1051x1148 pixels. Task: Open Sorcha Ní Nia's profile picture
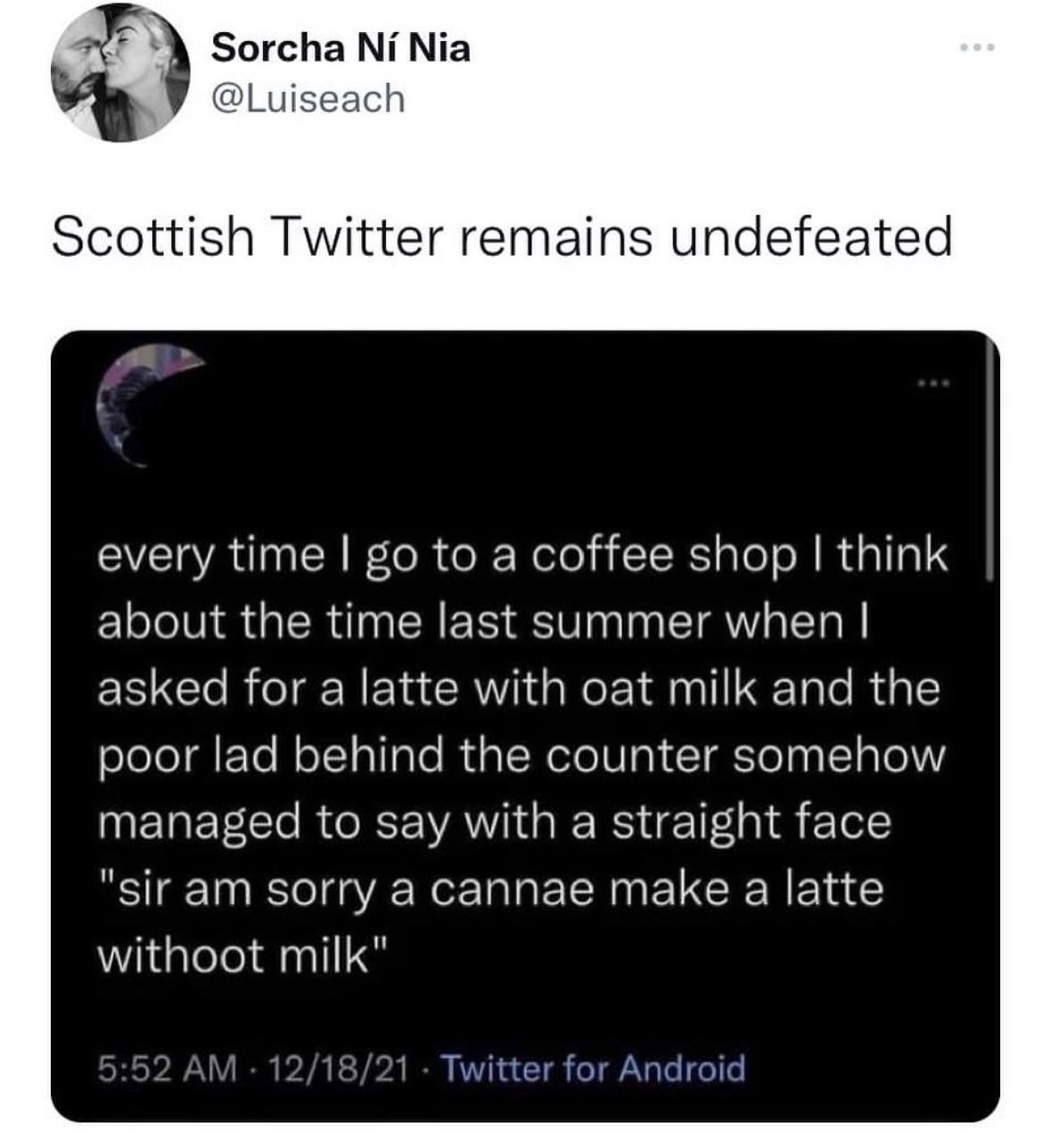point(119,74)
